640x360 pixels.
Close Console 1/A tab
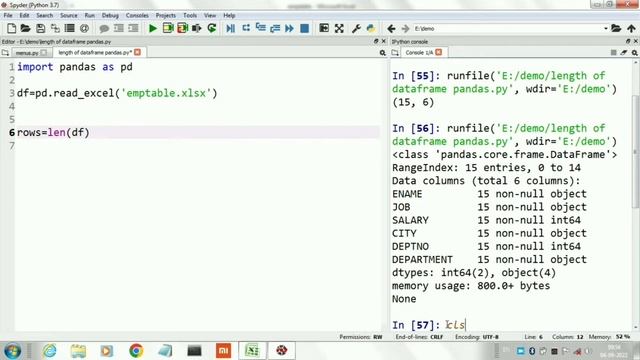438,52
